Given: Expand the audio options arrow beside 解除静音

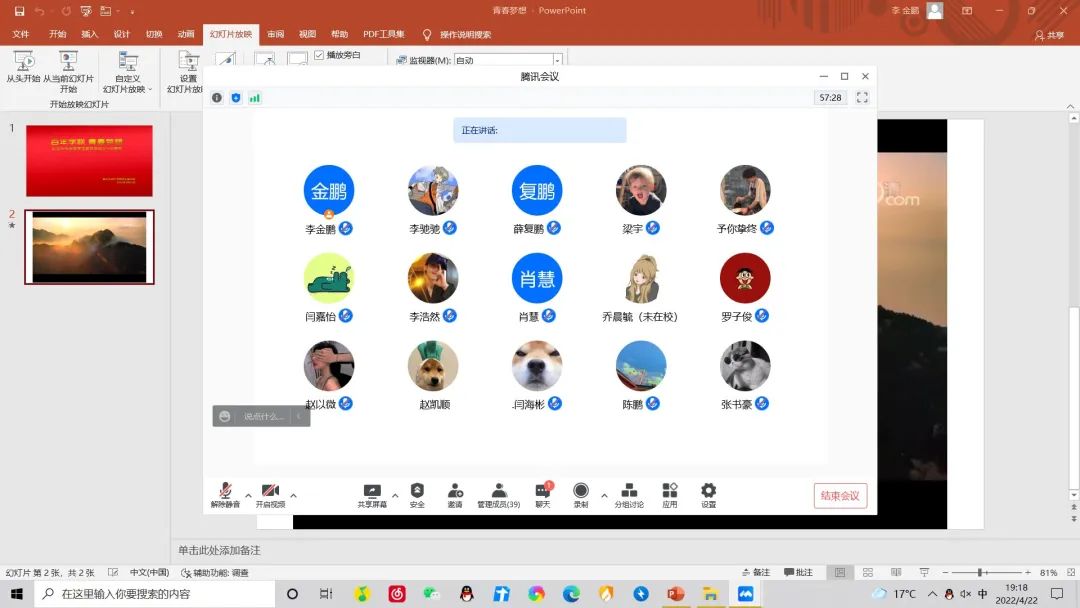Looking at the screenshot, I should [x=248, y=495].
